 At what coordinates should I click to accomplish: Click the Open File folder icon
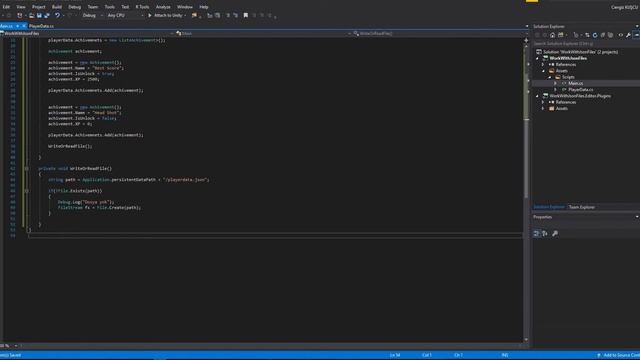pos(31,16)
